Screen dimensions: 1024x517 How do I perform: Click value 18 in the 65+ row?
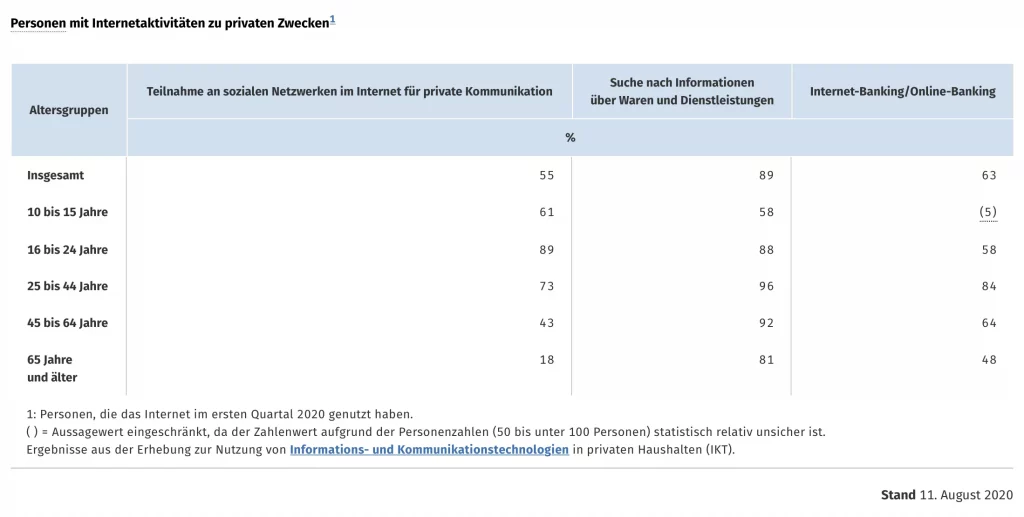[546, 360]
